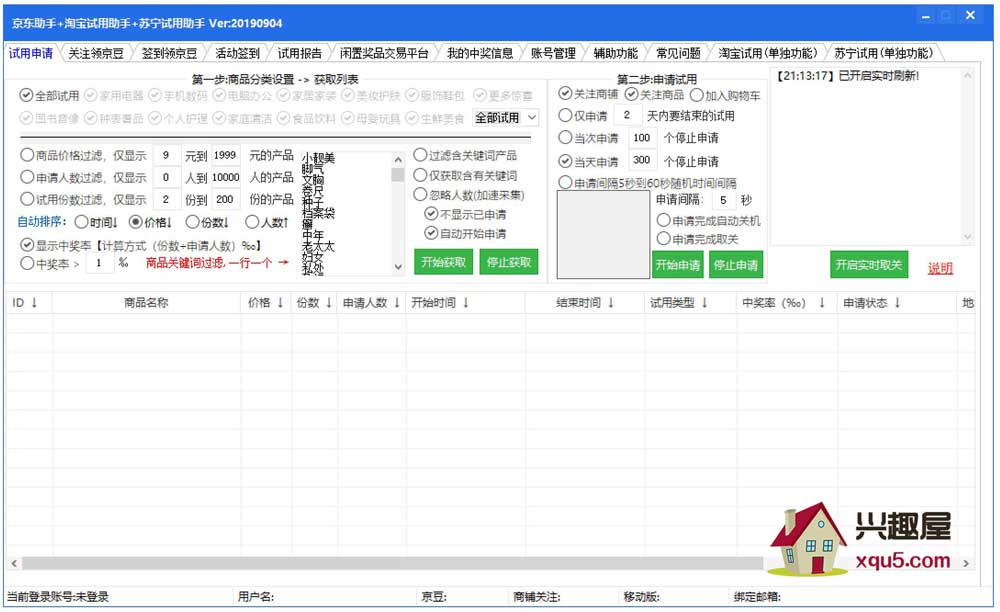Viewport: 1000px width, 612px height.
Task: Open the red 说明 link
Action: pyautogui.click(x=940, y=268)
